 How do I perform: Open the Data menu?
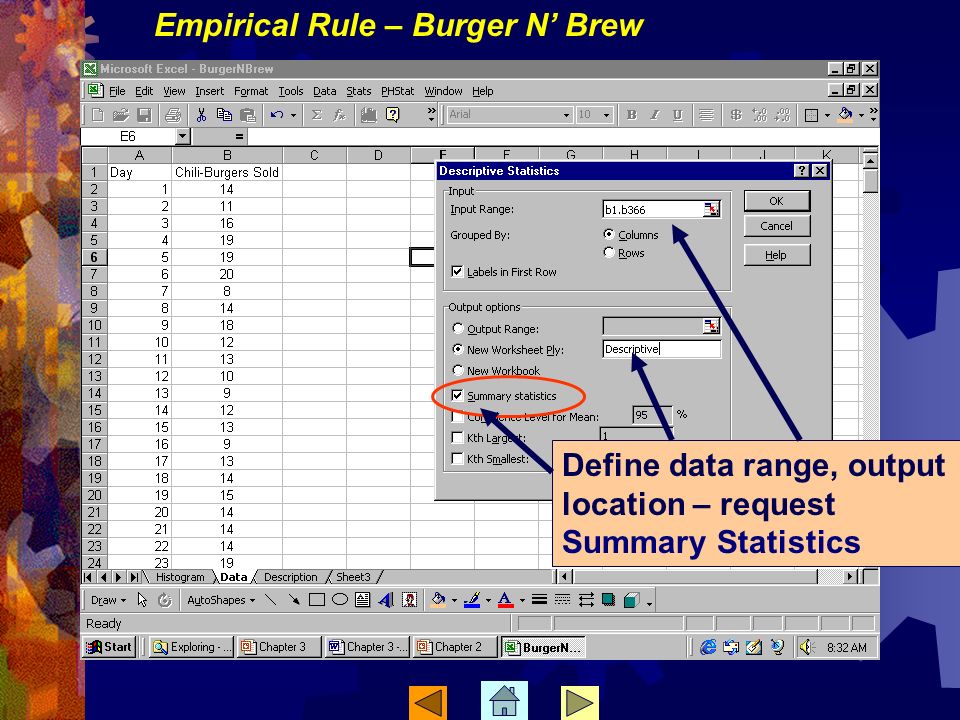[324, 91]
